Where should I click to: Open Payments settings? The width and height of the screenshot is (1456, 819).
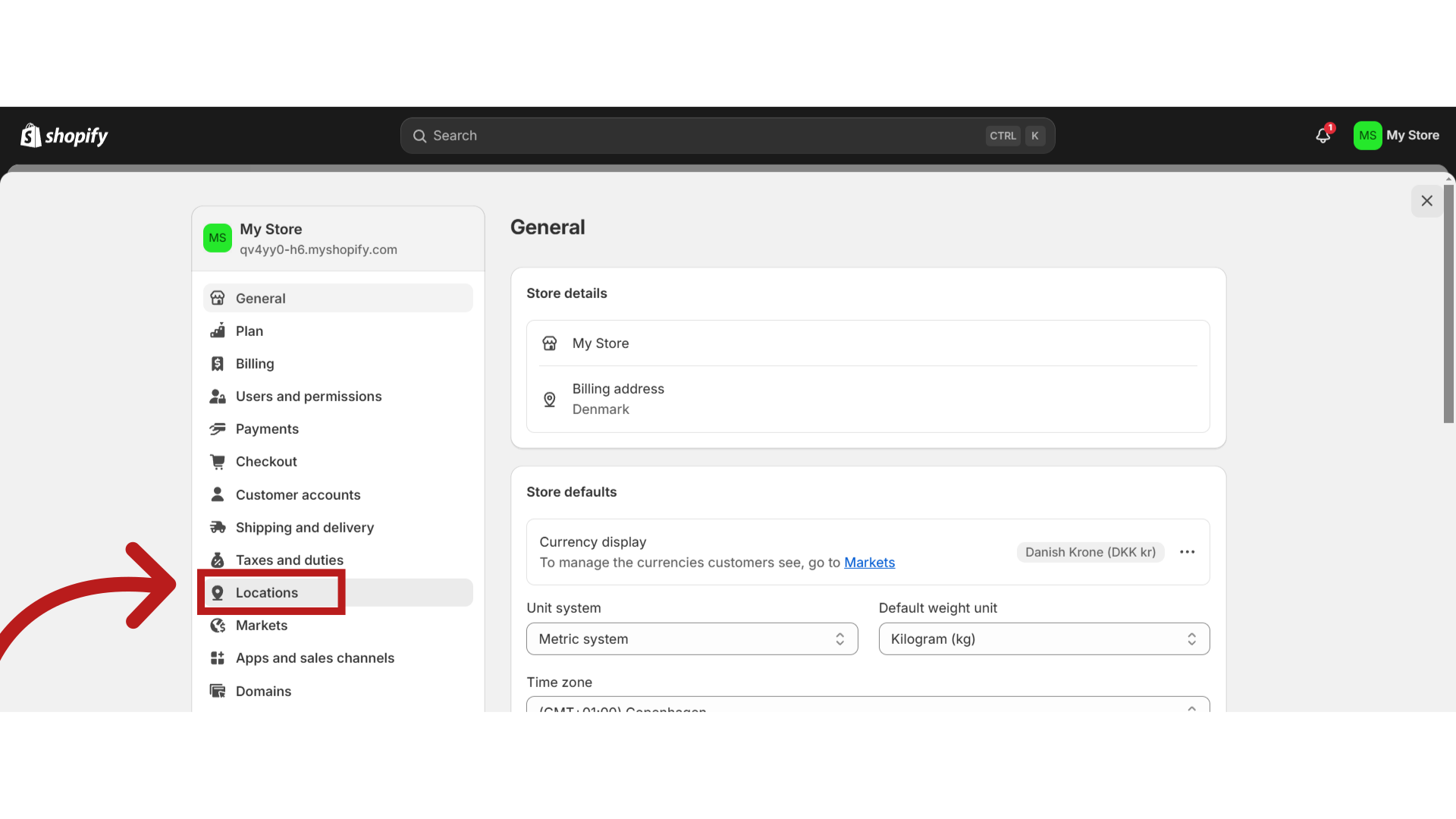pyautogui.click(x=338, y=428)
